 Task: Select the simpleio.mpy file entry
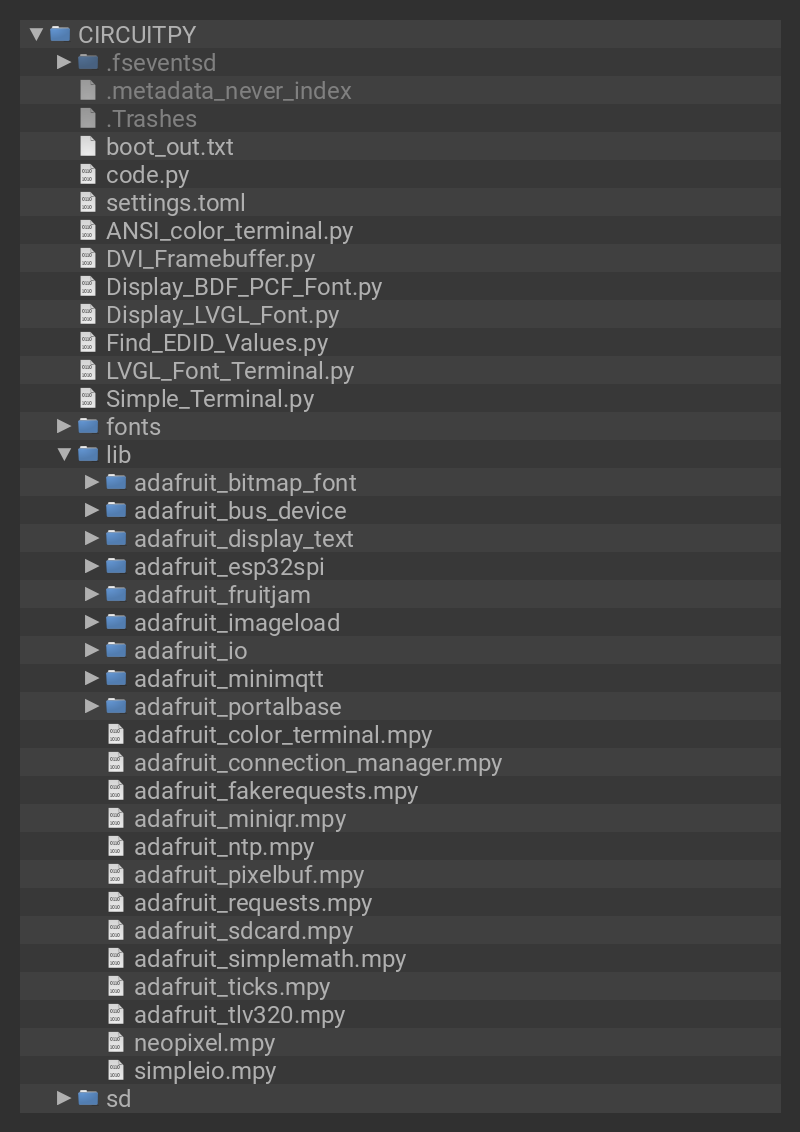[x=204, y=1070]
